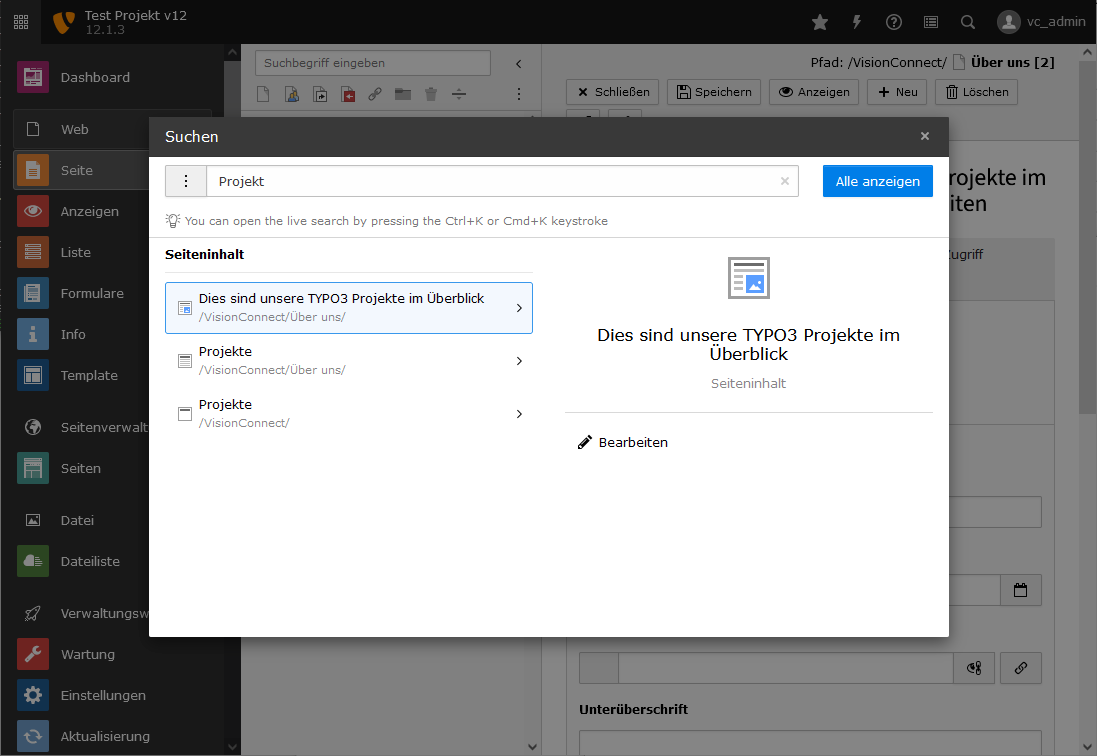Click the Verwaltungswerkzeuge rocket icon

[x=33, y=613]
